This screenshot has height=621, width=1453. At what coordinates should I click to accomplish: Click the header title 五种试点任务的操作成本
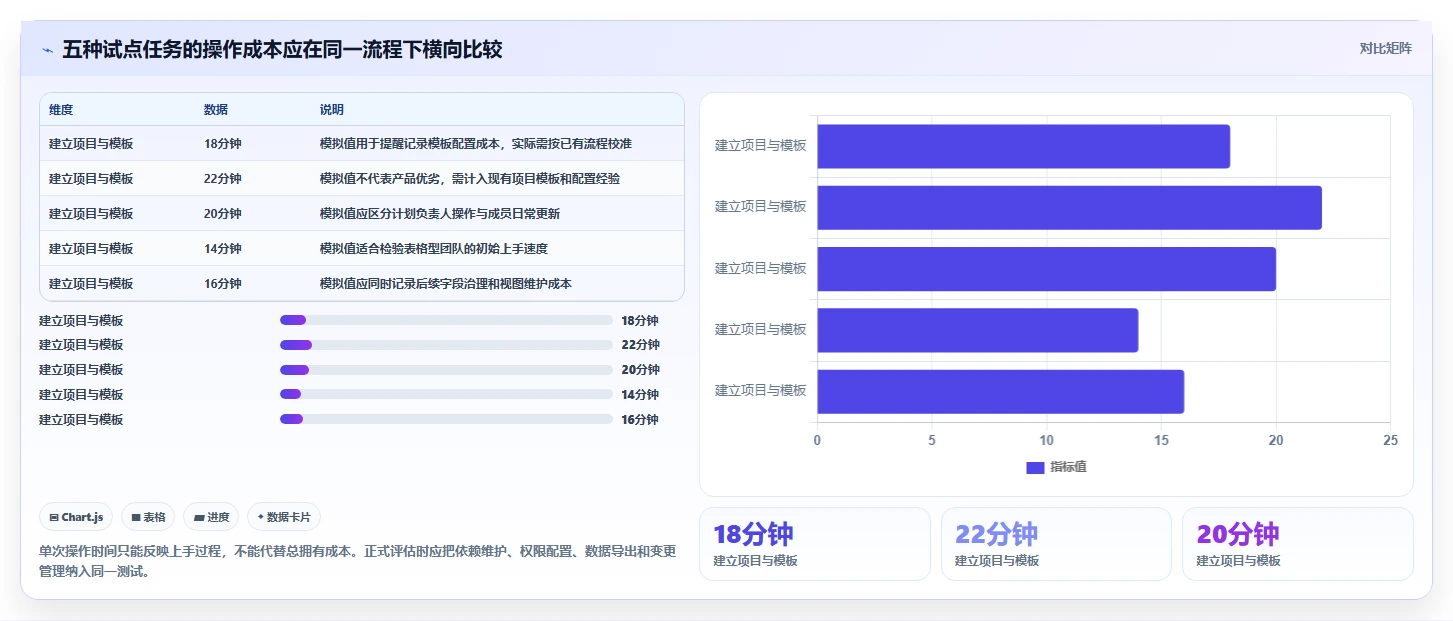point(282,50)
